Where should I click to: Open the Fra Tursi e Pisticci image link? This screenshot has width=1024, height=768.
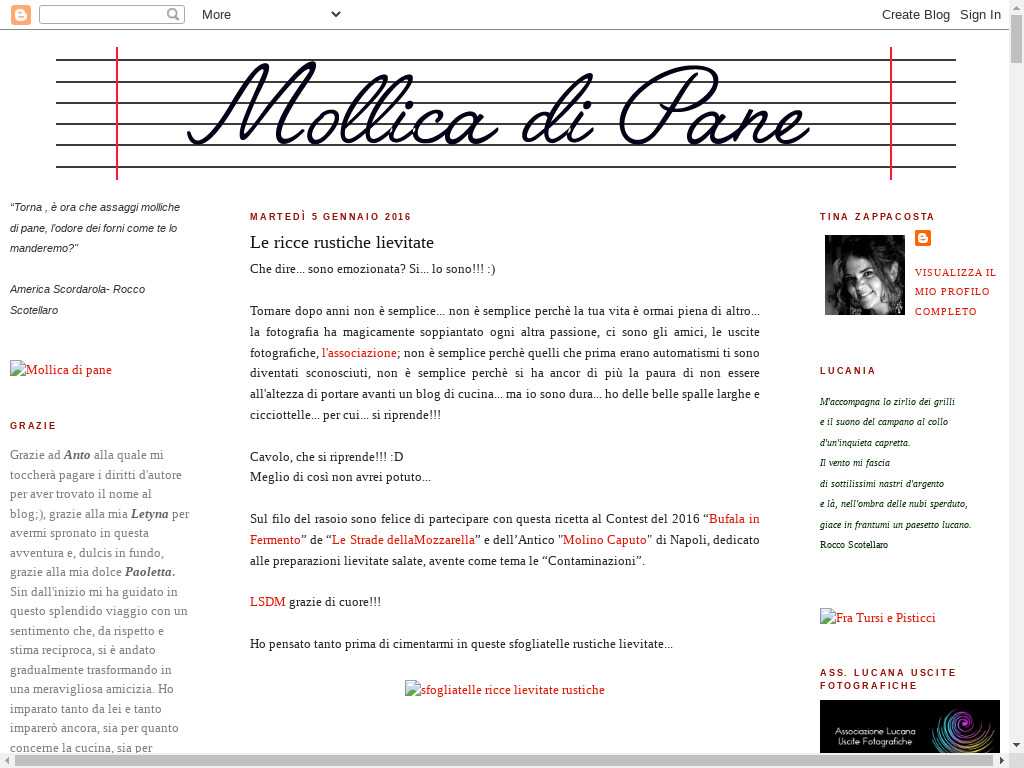click(x=878, y=618)
